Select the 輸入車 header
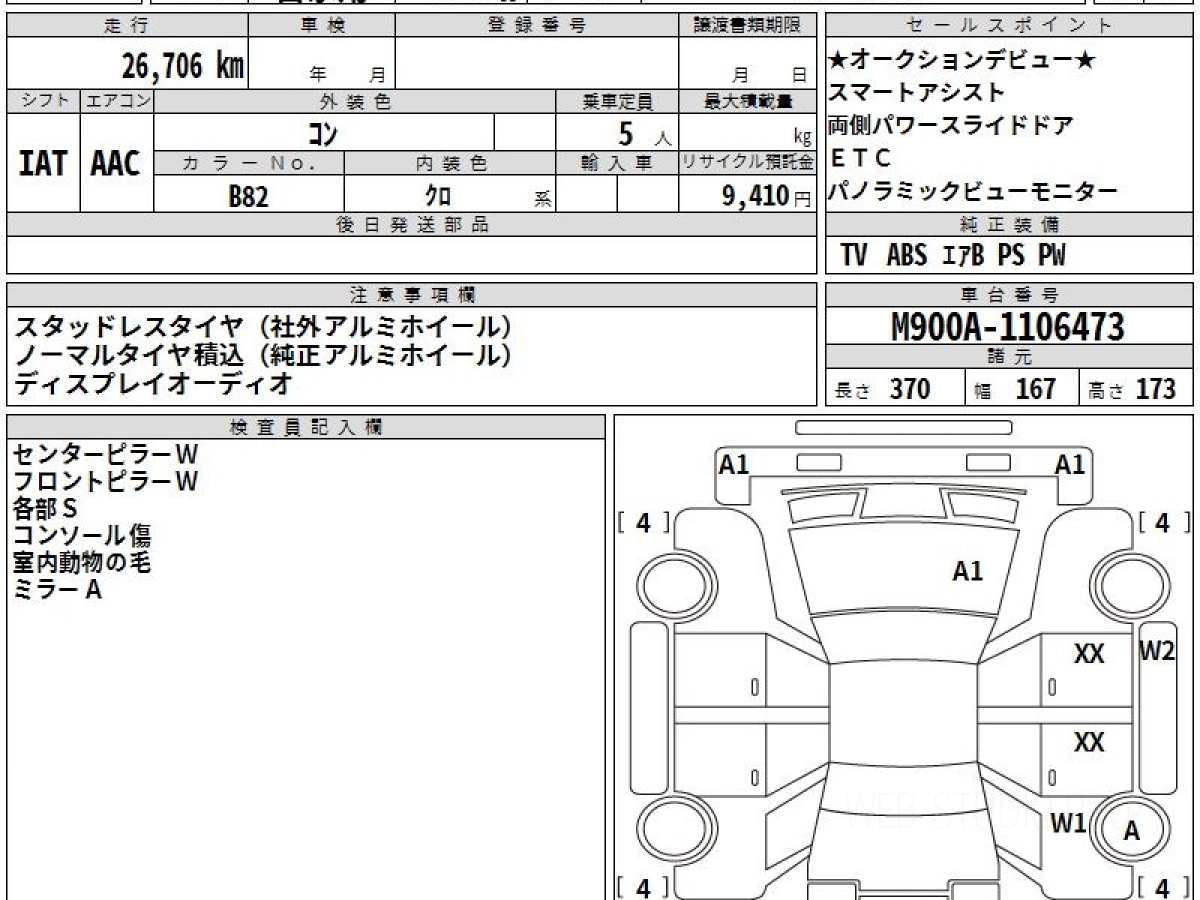This screenshot has height=900, width=1200. [x=617, y=163]
